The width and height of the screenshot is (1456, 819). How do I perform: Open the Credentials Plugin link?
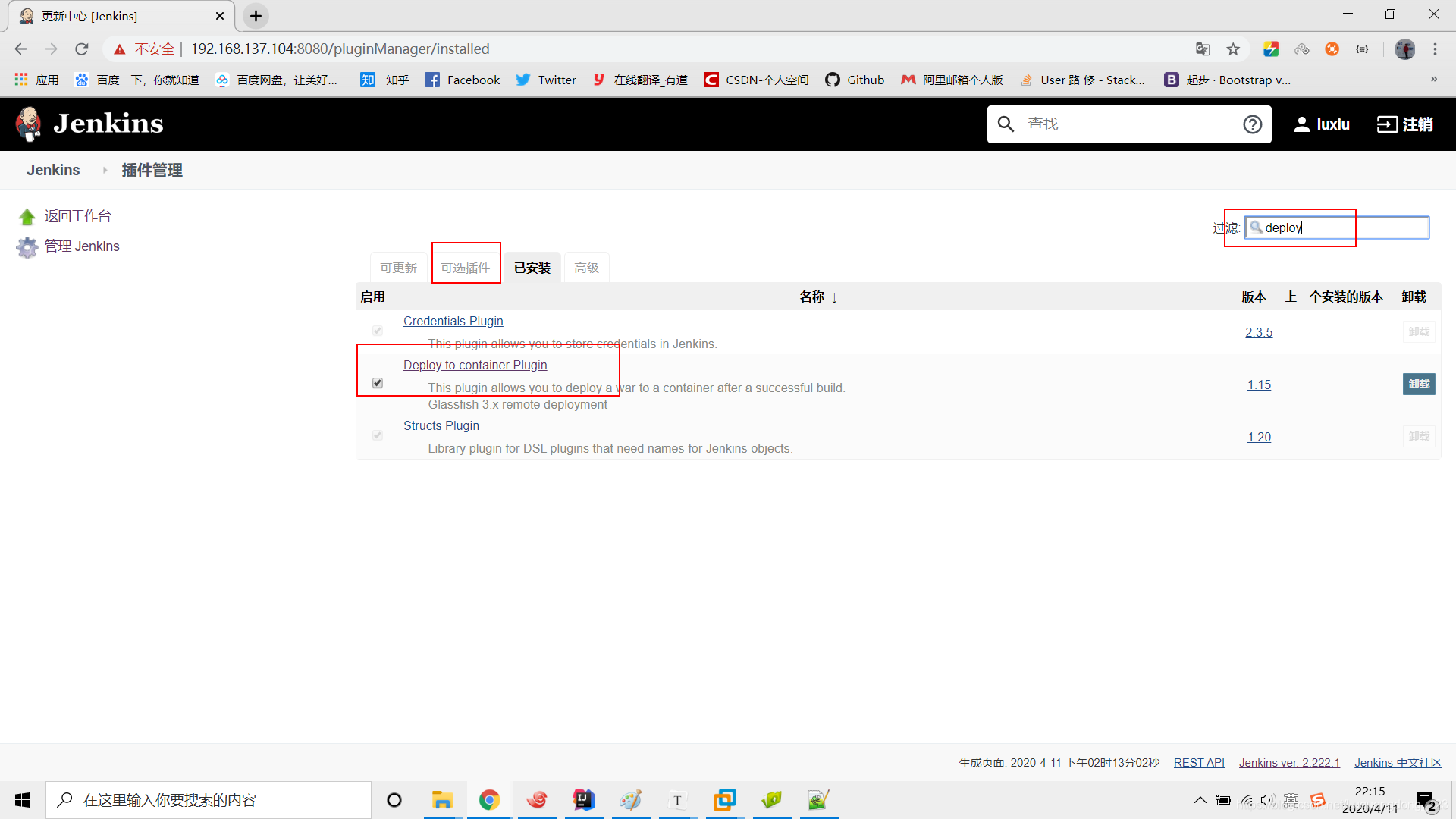pyautogui.click(x=453, y=321)
